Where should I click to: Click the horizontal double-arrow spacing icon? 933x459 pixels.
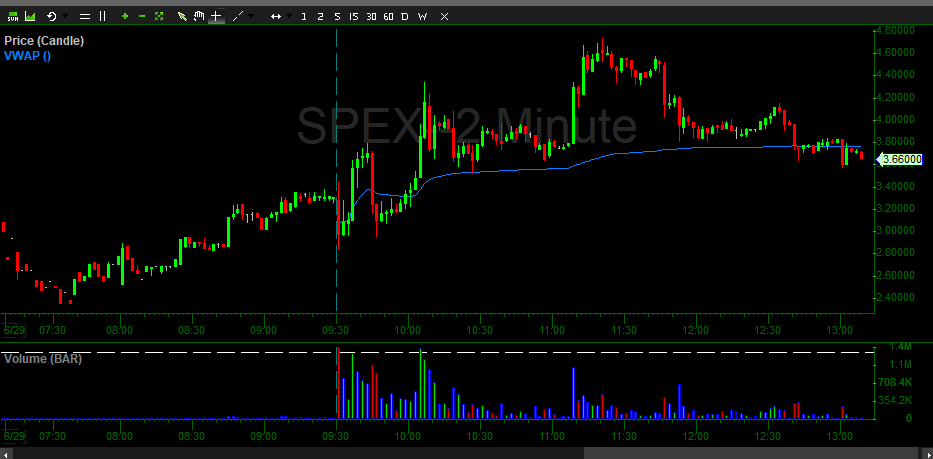[x=275, y=17]
